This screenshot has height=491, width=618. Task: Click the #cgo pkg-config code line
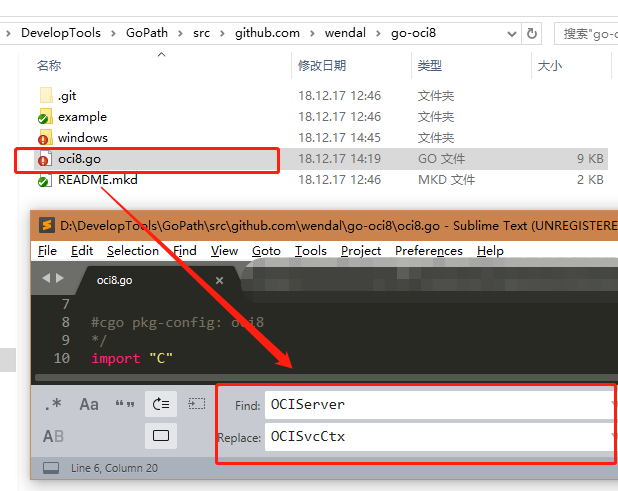click(x=177, y=322)
